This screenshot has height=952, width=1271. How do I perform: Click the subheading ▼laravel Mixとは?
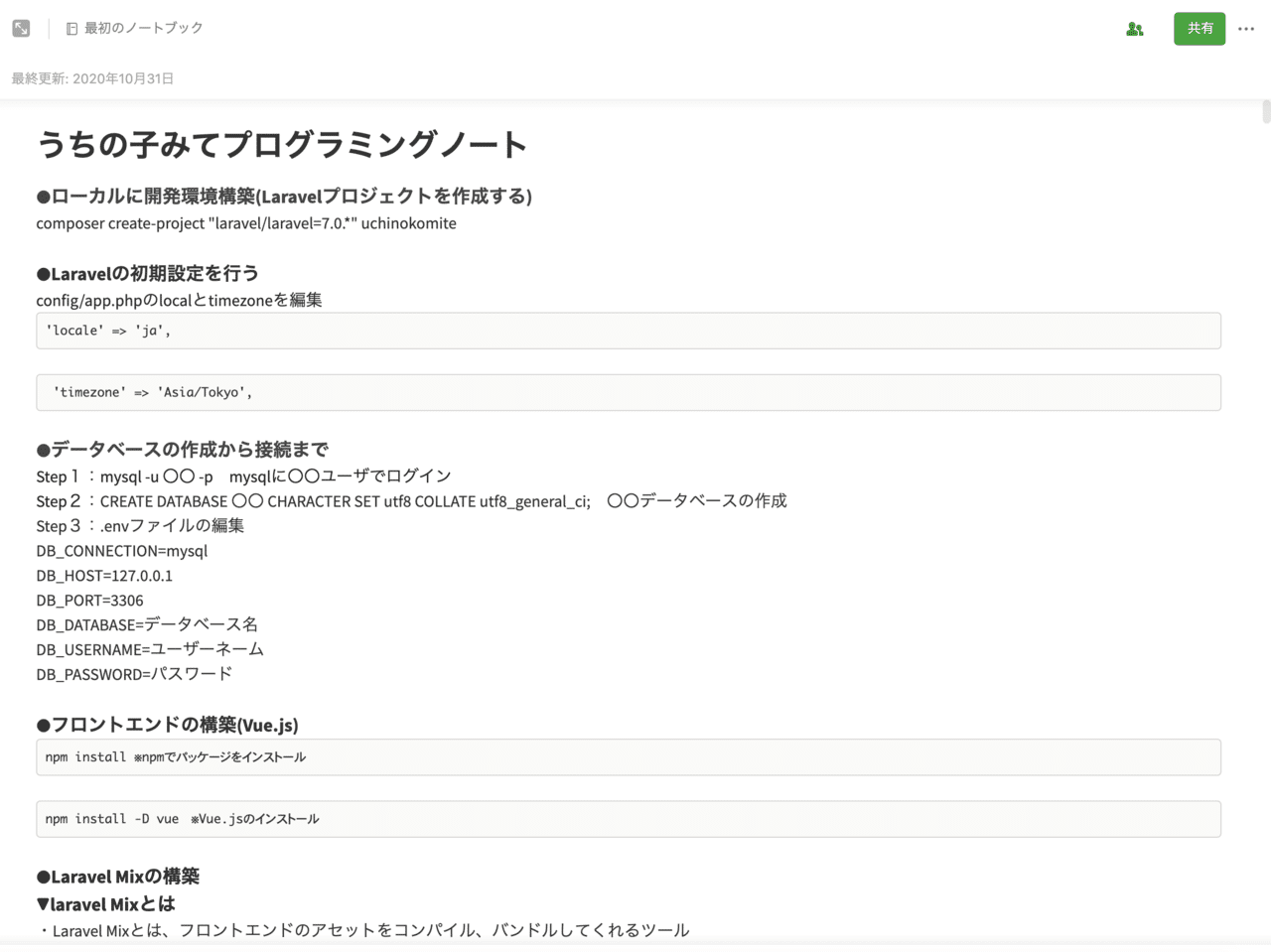(106, 904)
